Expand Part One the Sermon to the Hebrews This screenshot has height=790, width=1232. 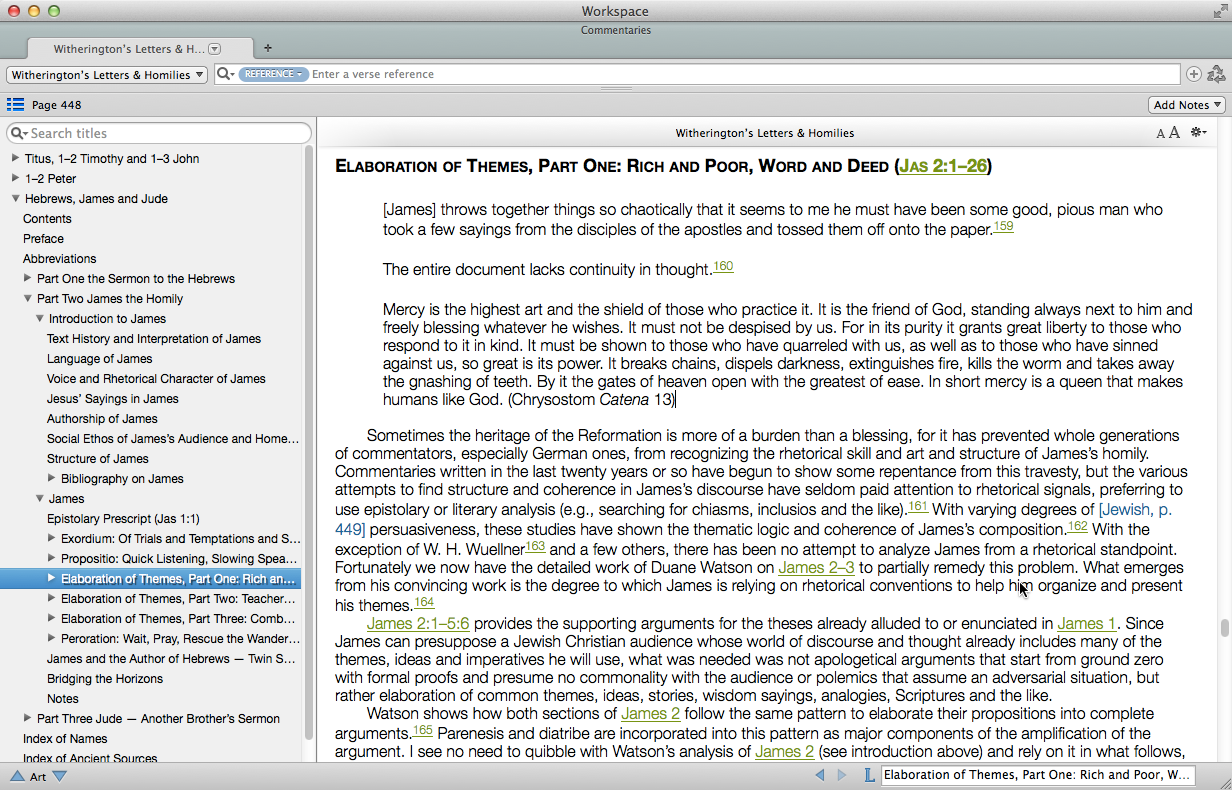[28, 279]
